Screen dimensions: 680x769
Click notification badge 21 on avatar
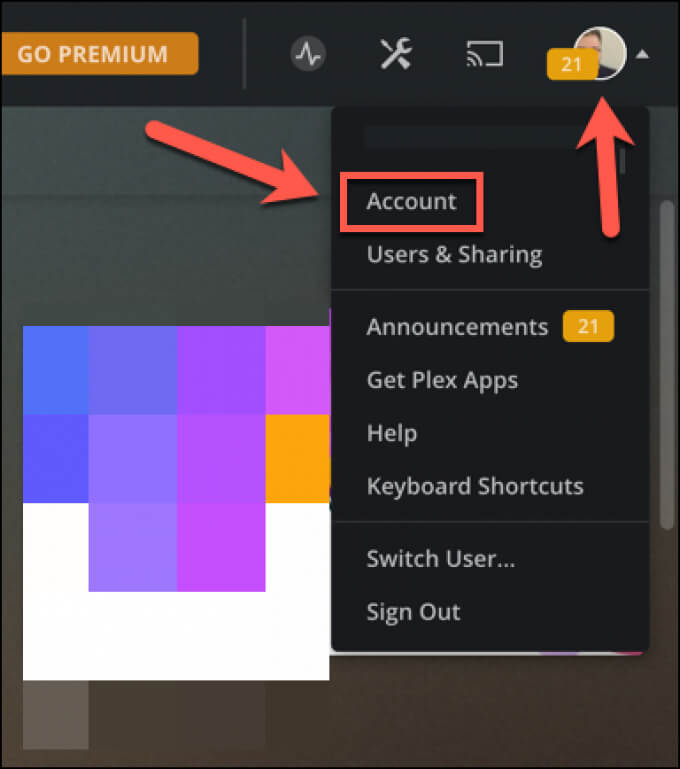tap(572, 64)
